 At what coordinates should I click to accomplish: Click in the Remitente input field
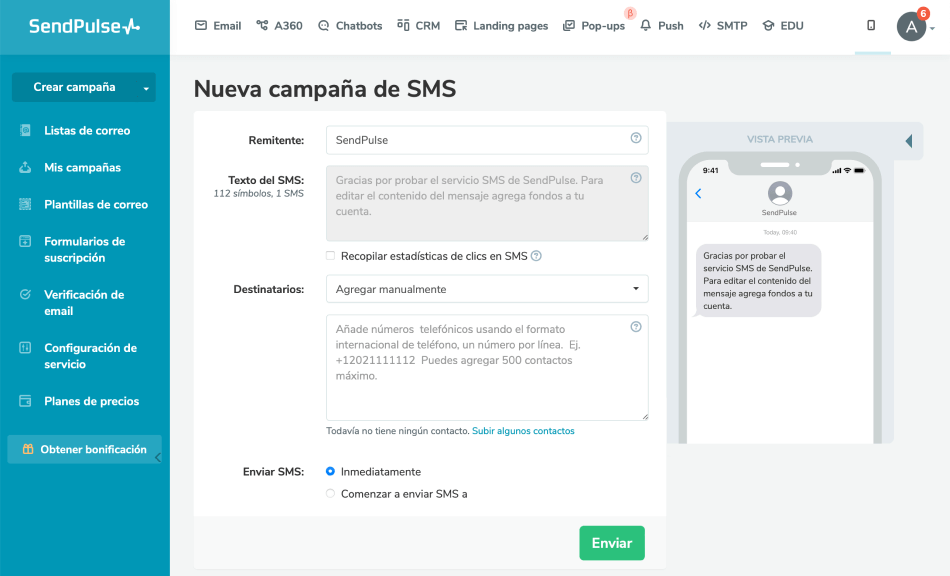point(487,140)
